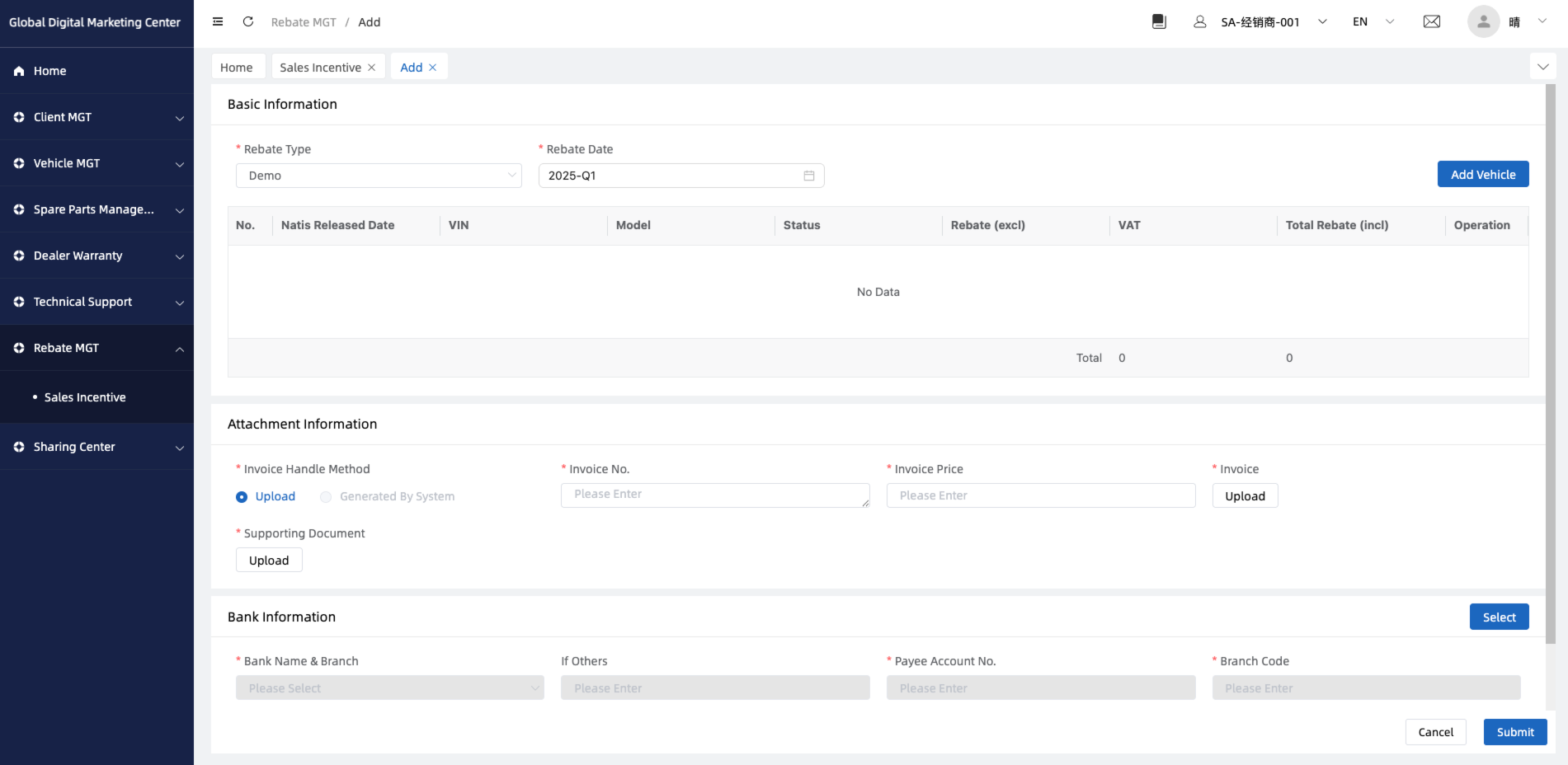Click the Submit button
1568x765 pixels.
pyautogui.click(x=1514, y=732)
